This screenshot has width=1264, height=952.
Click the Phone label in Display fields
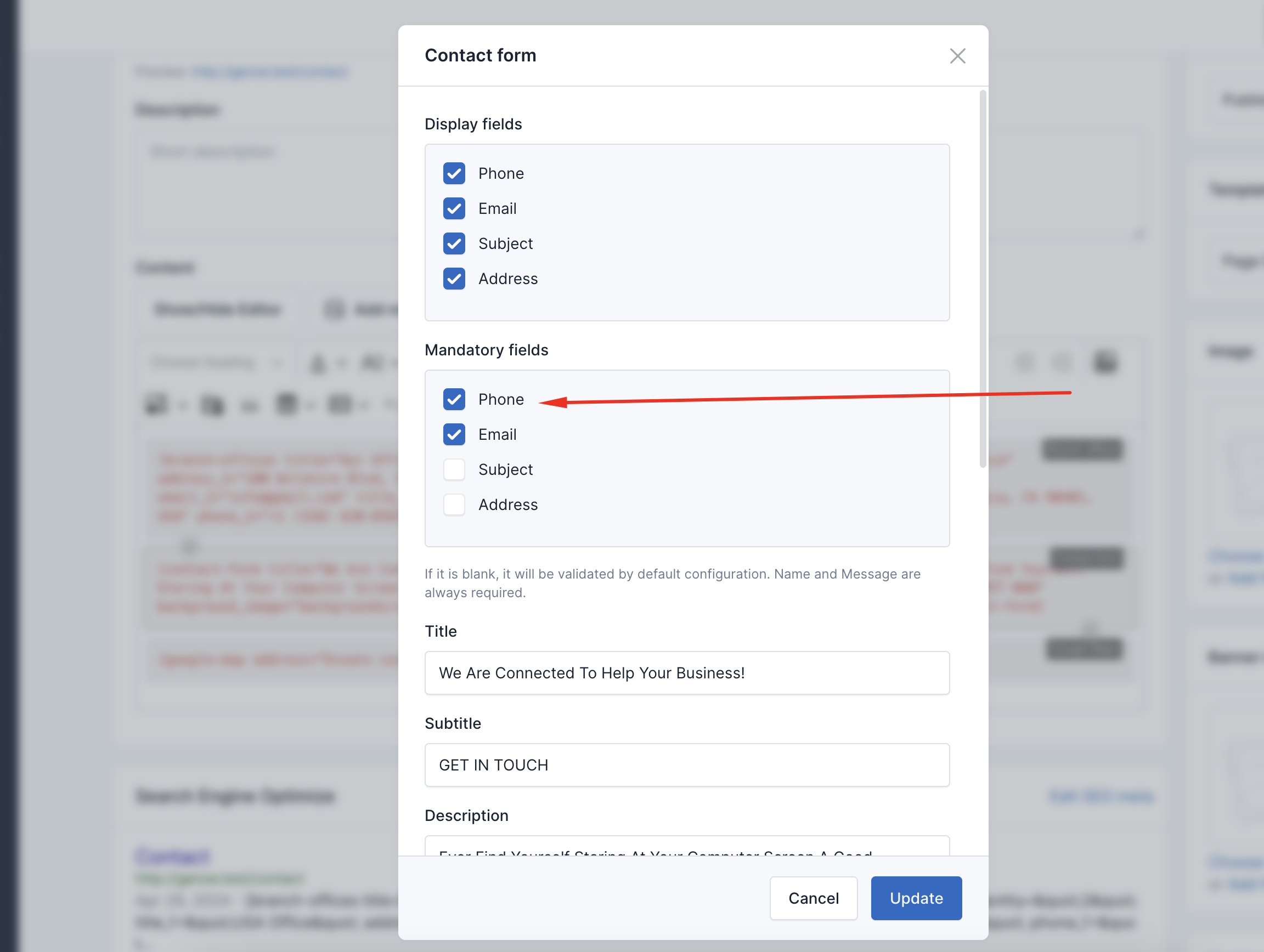(x=500, y=174)
